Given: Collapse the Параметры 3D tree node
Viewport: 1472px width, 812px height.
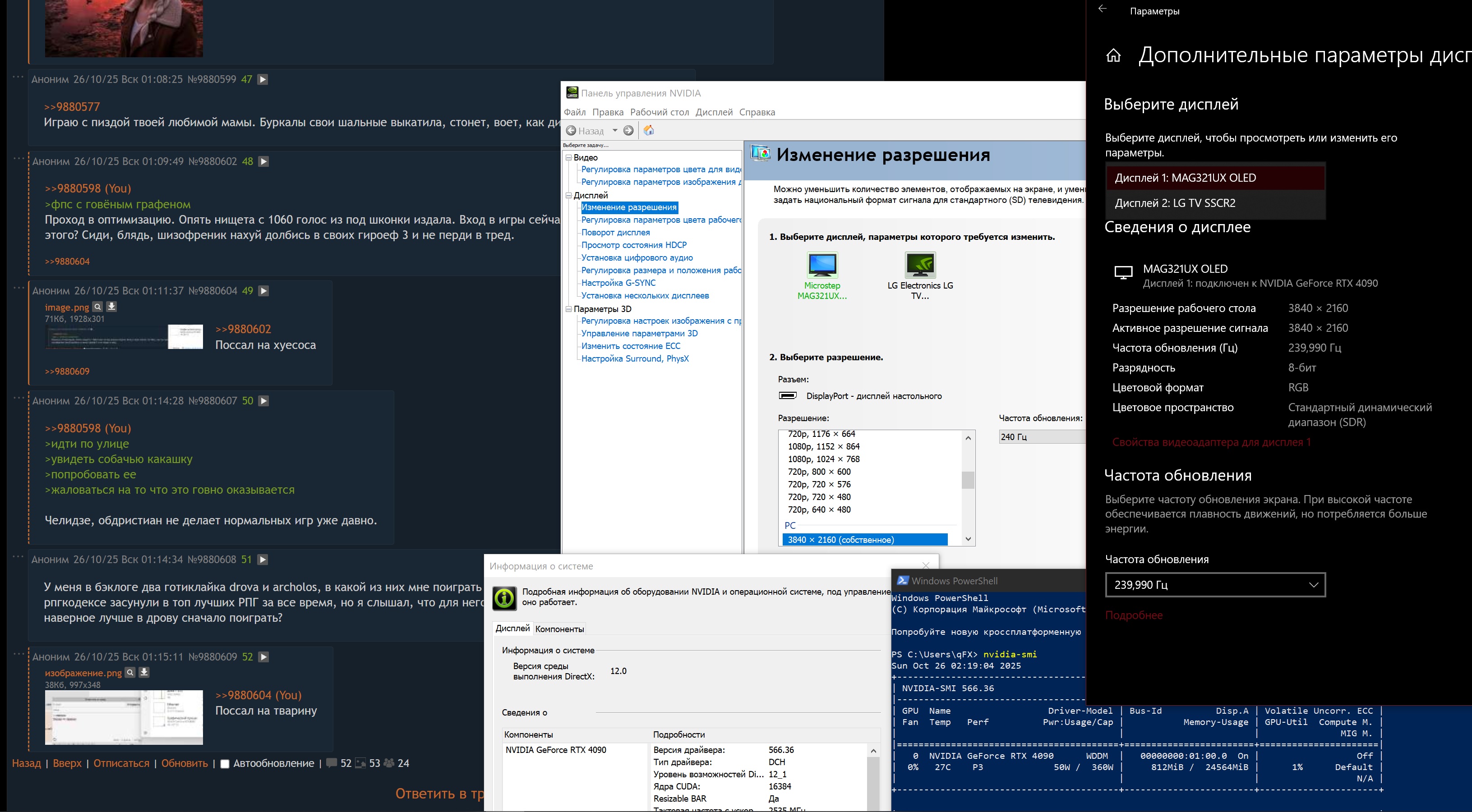Looking at the screenshot, I should pyautogui.click(x=568, y=309).
